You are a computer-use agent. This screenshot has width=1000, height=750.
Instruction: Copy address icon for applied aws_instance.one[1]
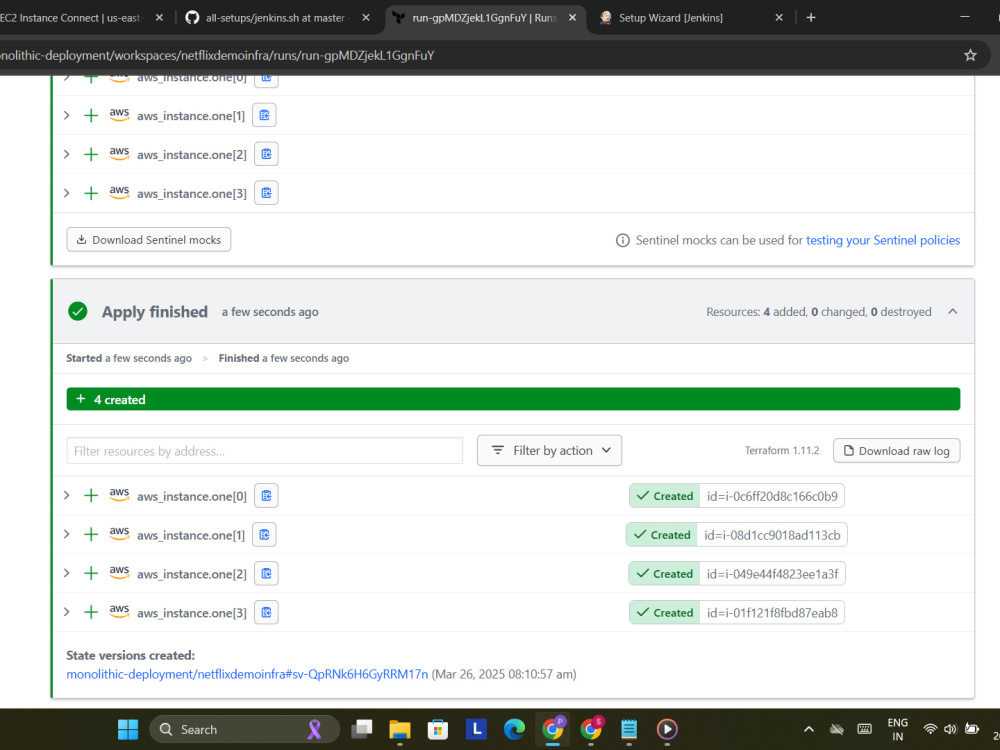[x=264, y=535]
